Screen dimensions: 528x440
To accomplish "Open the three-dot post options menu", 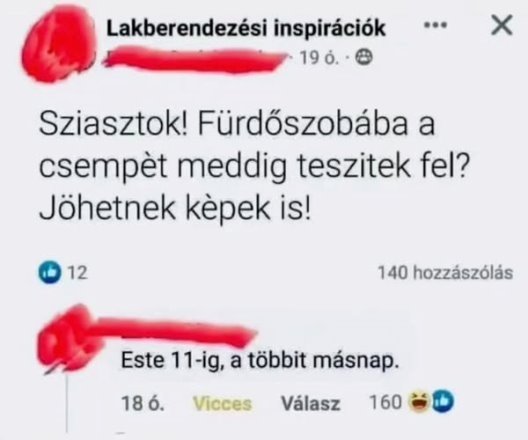I will pos(435,25).
